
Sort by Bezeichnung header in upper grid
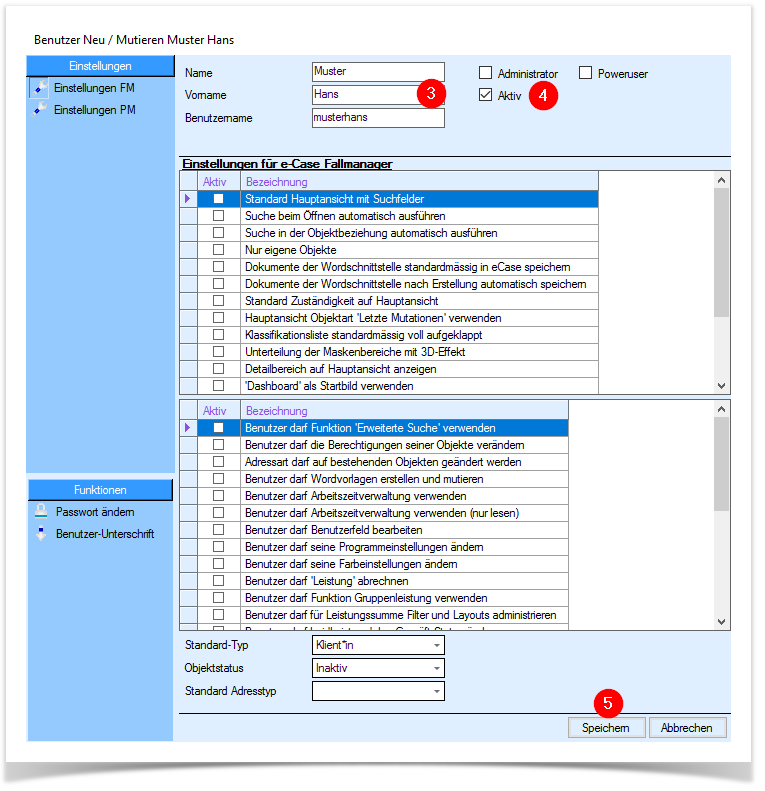tap(419, 182)
